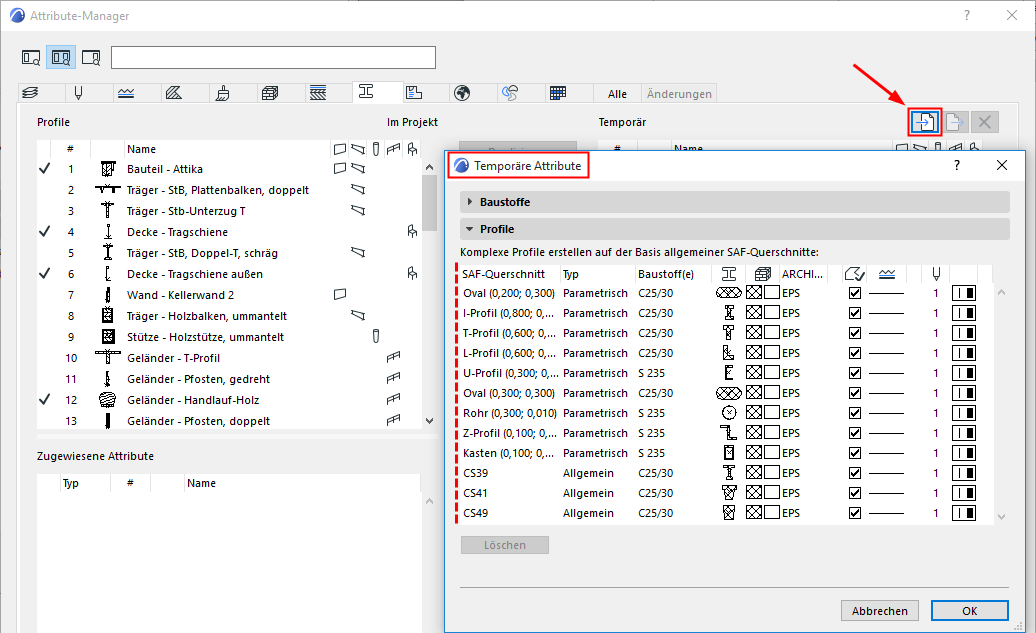
Task: Uncheck the Z-Profil row checkbox
Action: point(855,433)
